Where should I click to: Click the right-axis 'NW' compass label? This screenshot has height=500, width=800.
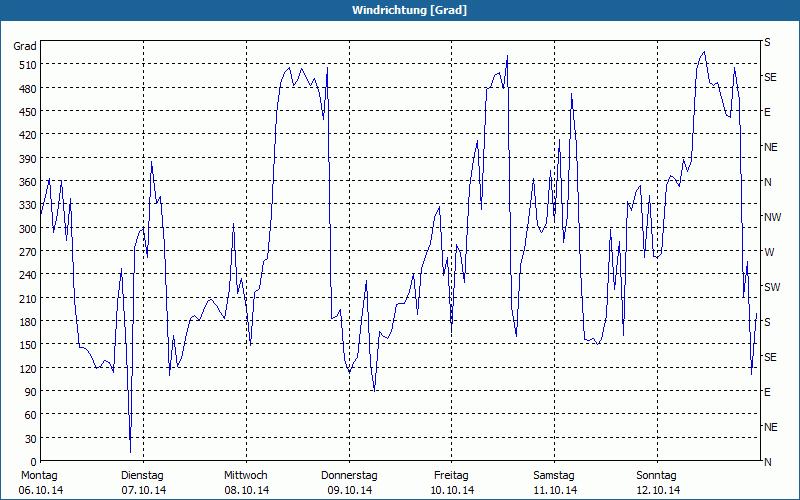pyautogui.click(x=772, y=217)
